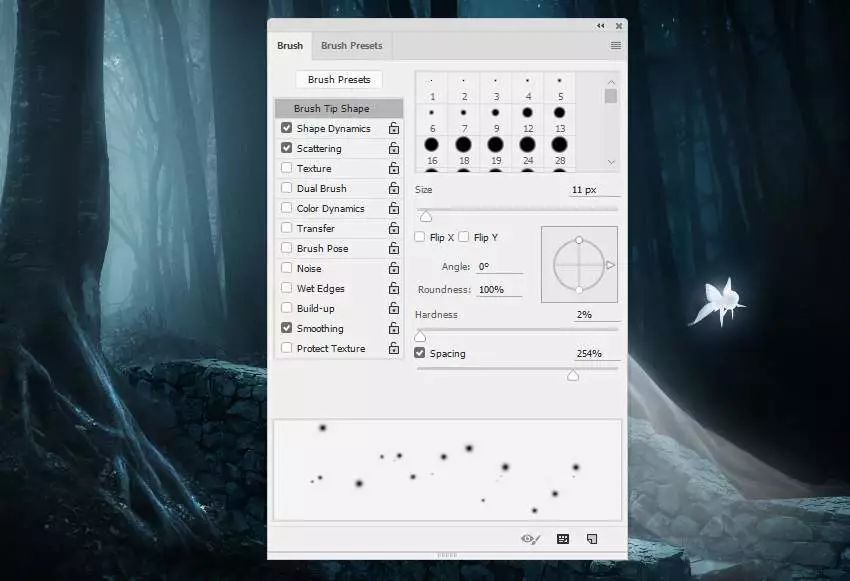Switch to the Brush Presets tab
The height and width of the screenshot is (581, 850).
(351, 46)
